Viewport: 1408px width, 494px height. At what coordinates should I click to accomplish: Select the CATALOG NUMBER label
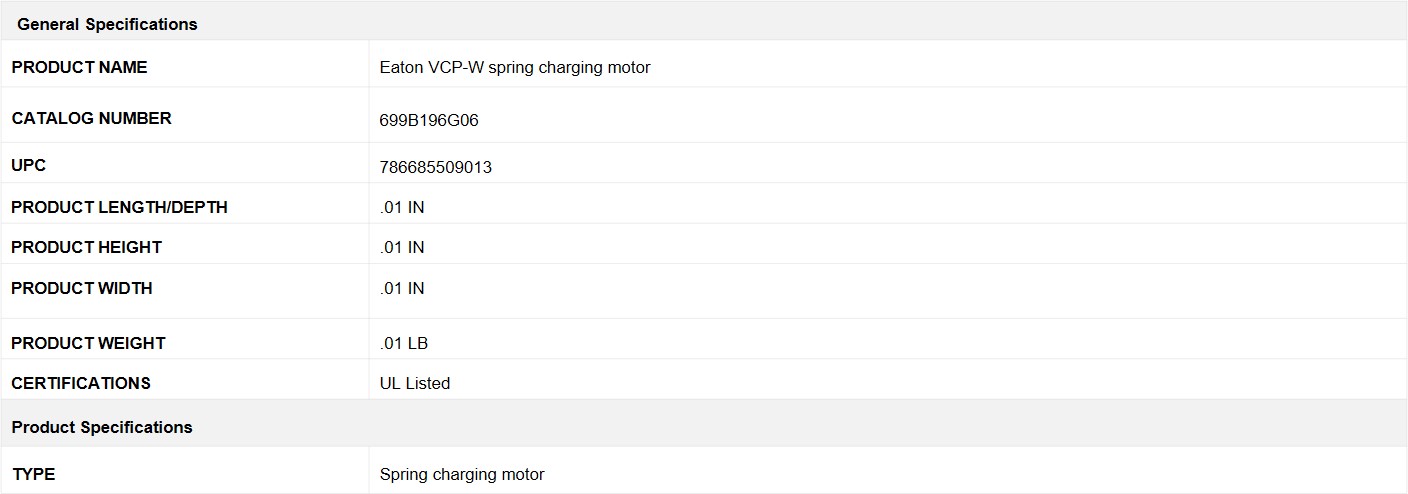[x=92, y=118]
